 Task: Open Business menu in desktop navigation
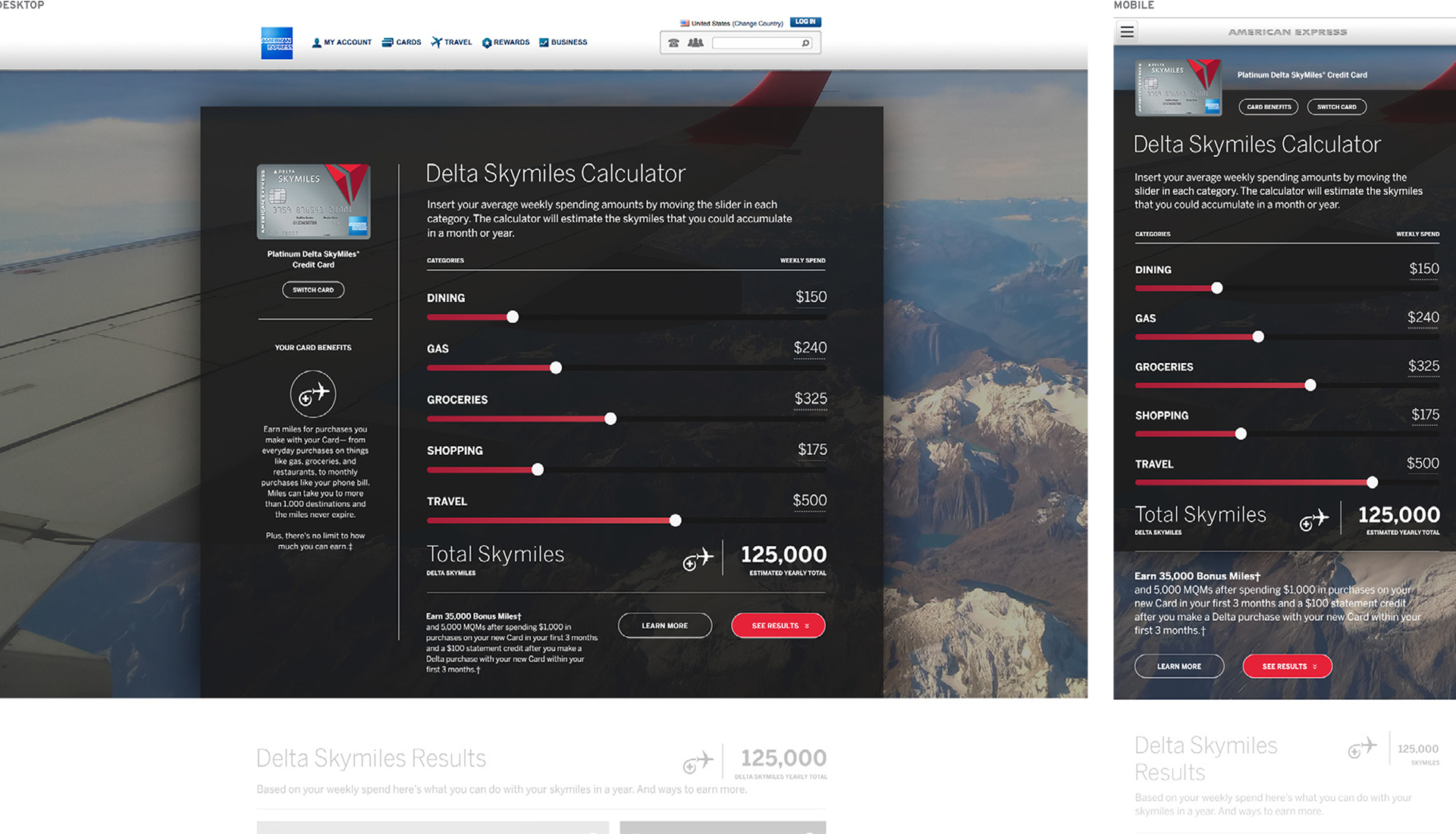563,42
